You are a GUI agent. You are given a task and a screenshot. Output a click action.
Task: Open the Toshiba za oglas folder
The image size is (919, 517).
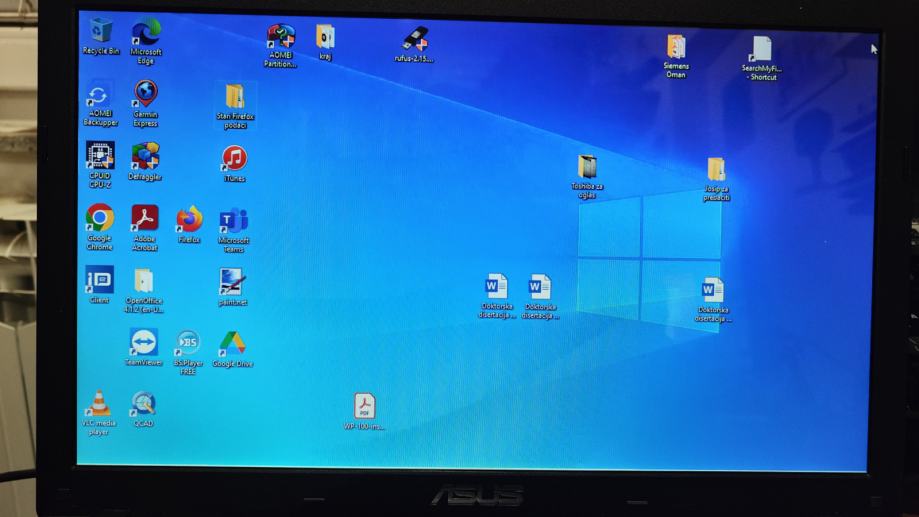pos(587,177)
